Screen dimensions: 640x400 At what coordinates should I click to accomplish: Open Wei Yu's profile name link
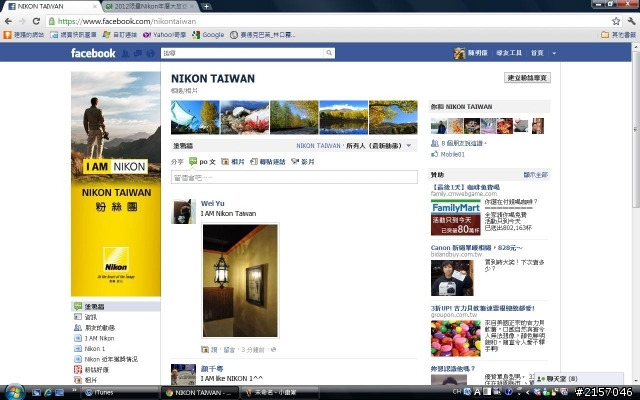point(213,203)
